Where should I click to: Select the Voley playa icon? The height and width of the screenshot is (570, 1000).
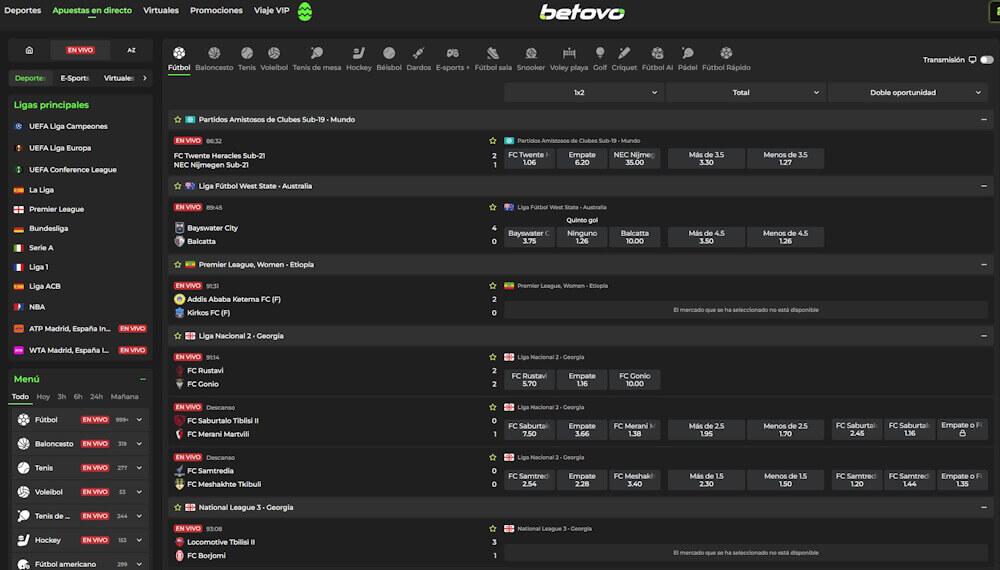[x=569, y=53]
